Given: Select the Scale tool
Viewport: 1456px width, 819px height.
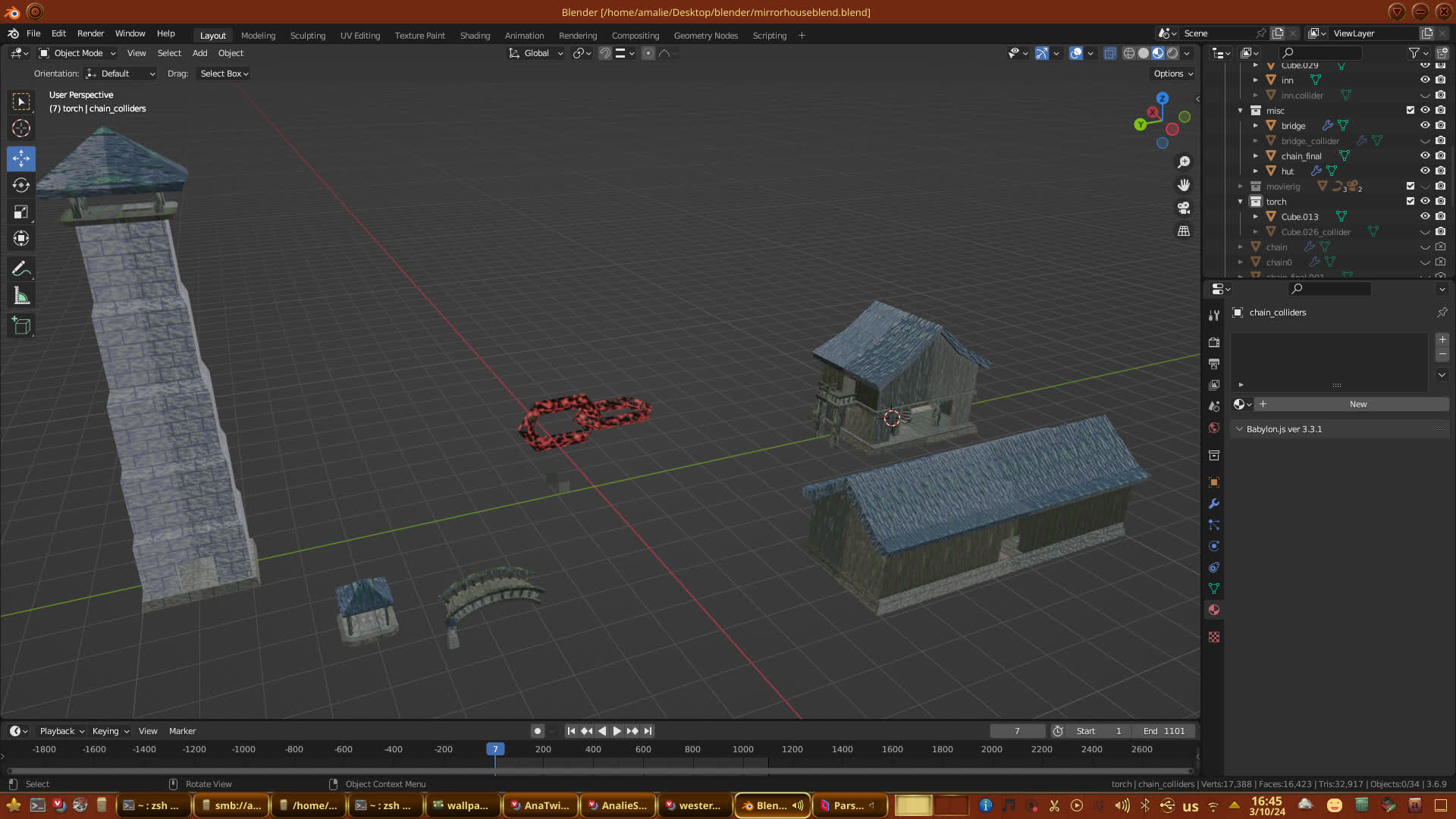Looking at the screenshot, I should 21,212.
